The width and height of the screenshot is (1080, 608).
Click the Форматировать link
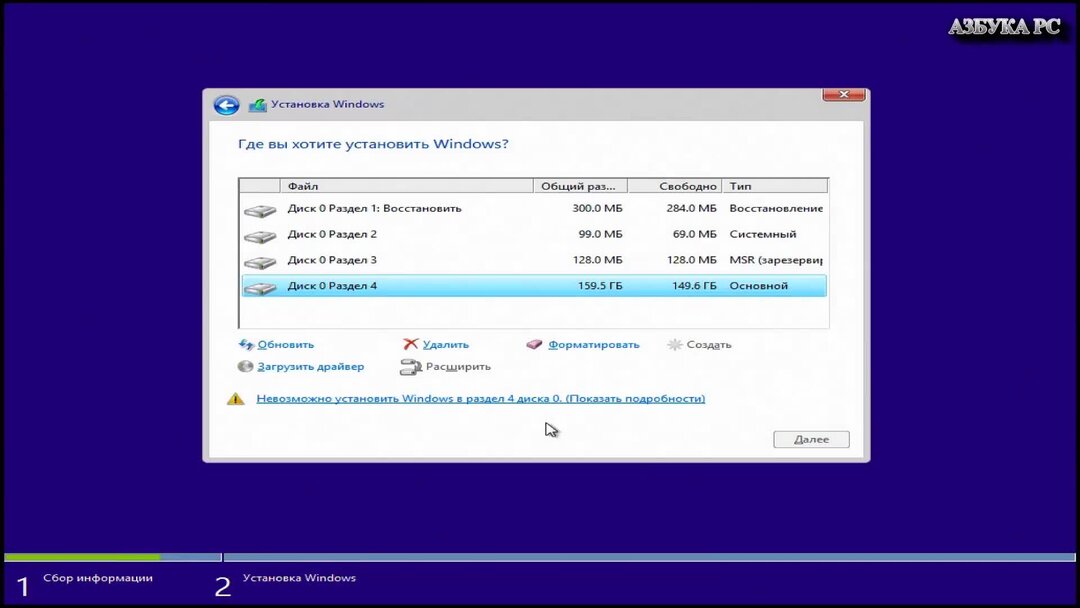594,344
